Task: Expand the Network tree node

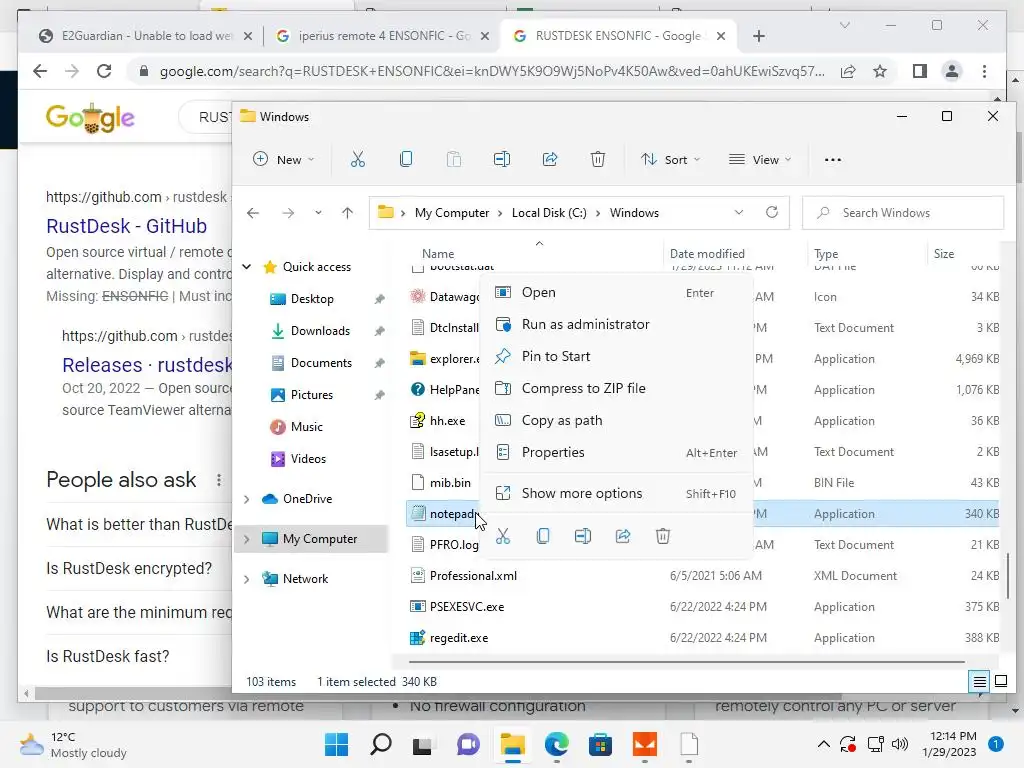Action: click(x=247, y=579)
